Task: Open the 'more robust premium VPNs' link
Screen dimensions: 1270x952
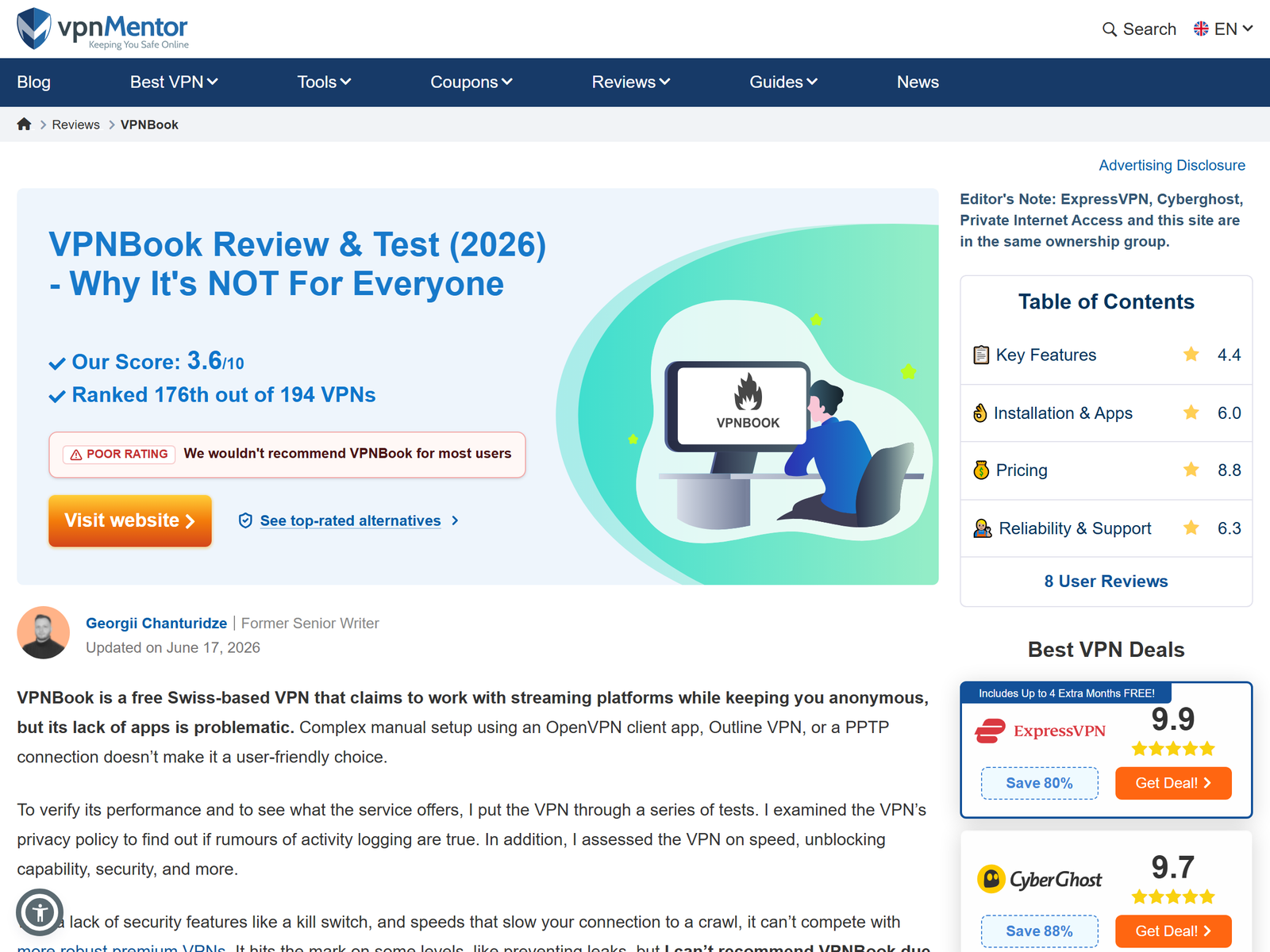Action: click(121, 948)
